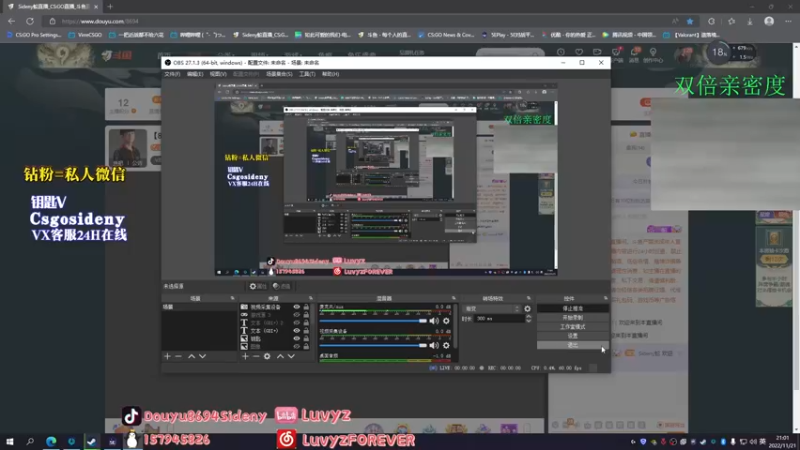Open OBS 文件(F) menu
The width and height of the screenshot is (800, 450).
point(172,74)
